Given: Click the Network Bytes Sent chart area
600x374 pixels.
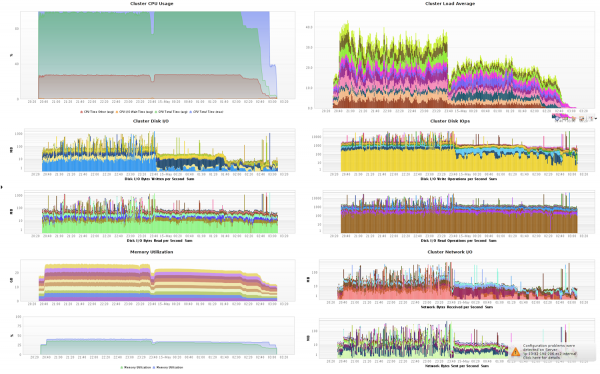Looking at the screenshot, I should click(457, 338).
